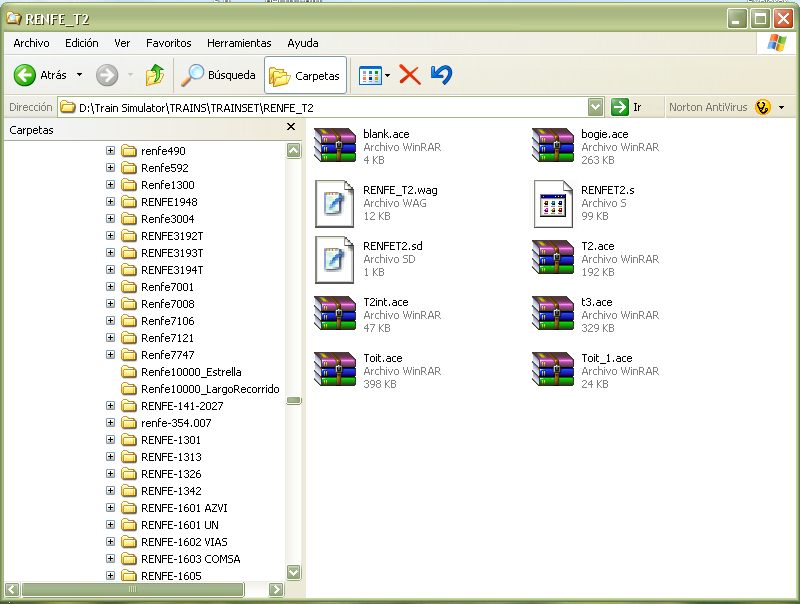Viewport: 800px width, 604px height.
Task: Close the Carpetas side panel
Action: click(291, 128)
